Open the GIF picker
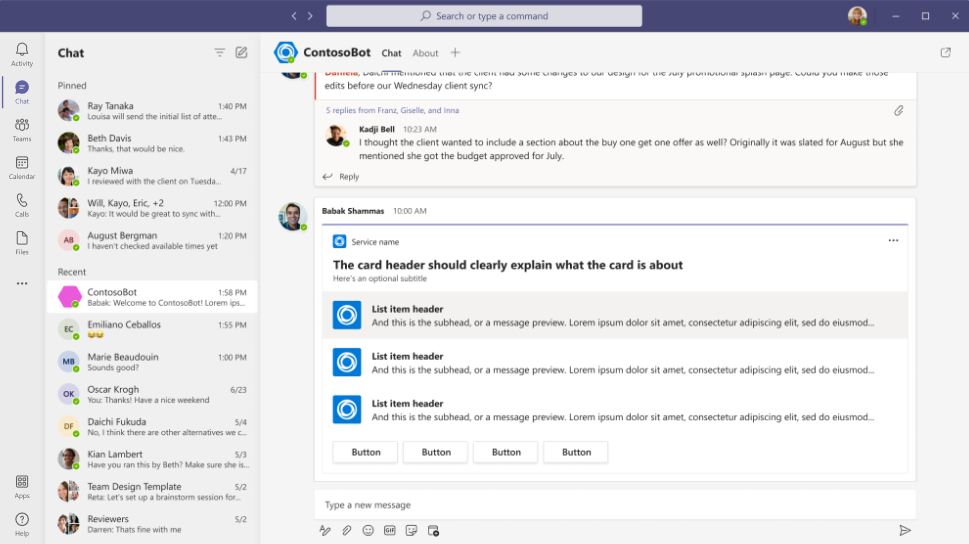969x544 pixels. (x=389, y=530)
